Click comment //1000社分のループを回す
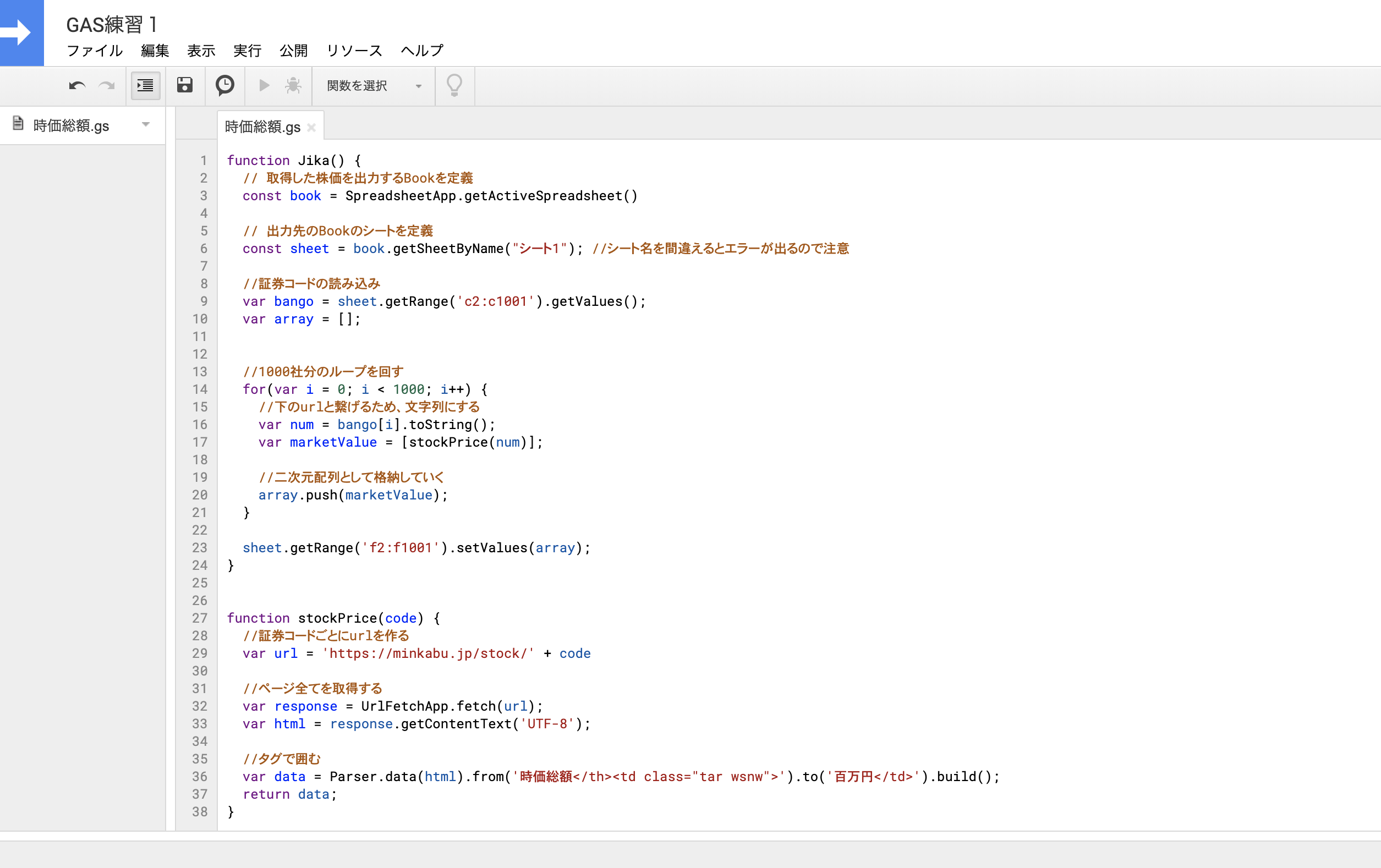Viewport: 1381px width, 868px height. (x=324, y=372)
